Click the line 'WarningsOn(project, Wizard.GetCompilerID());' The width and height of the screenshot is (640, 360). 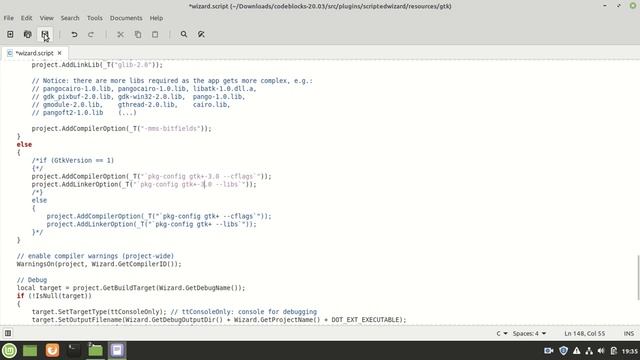pyautogui.click(x=99, y=264)
